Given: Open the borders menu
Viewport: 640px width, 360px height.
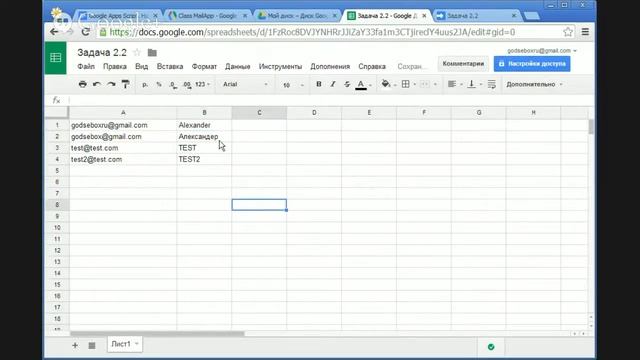Looking at the screenshot, I should point(405,84).
